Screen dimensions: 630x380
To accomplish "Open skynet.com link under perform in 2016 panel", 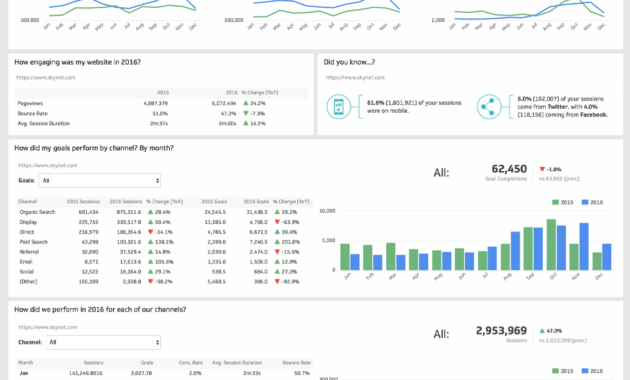I will (47, 327).
